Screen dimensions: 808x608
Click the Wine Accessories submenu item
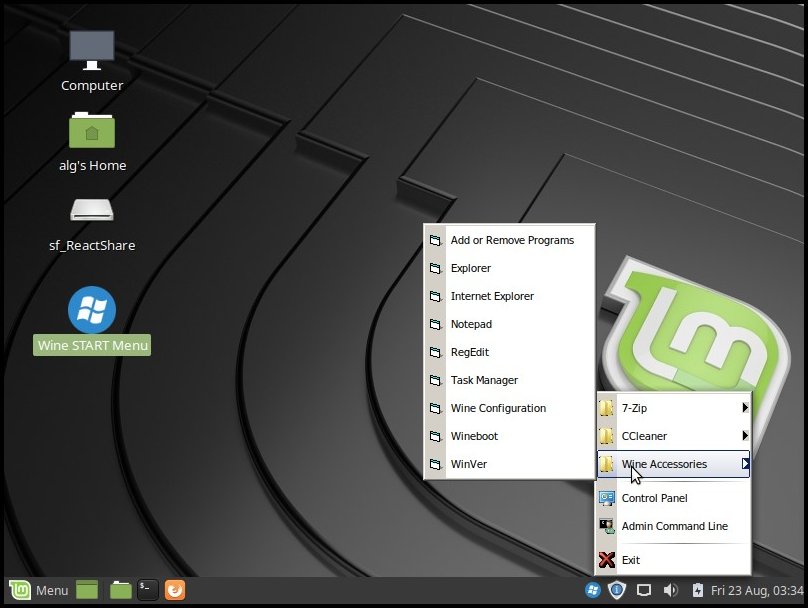coord(673,464)
